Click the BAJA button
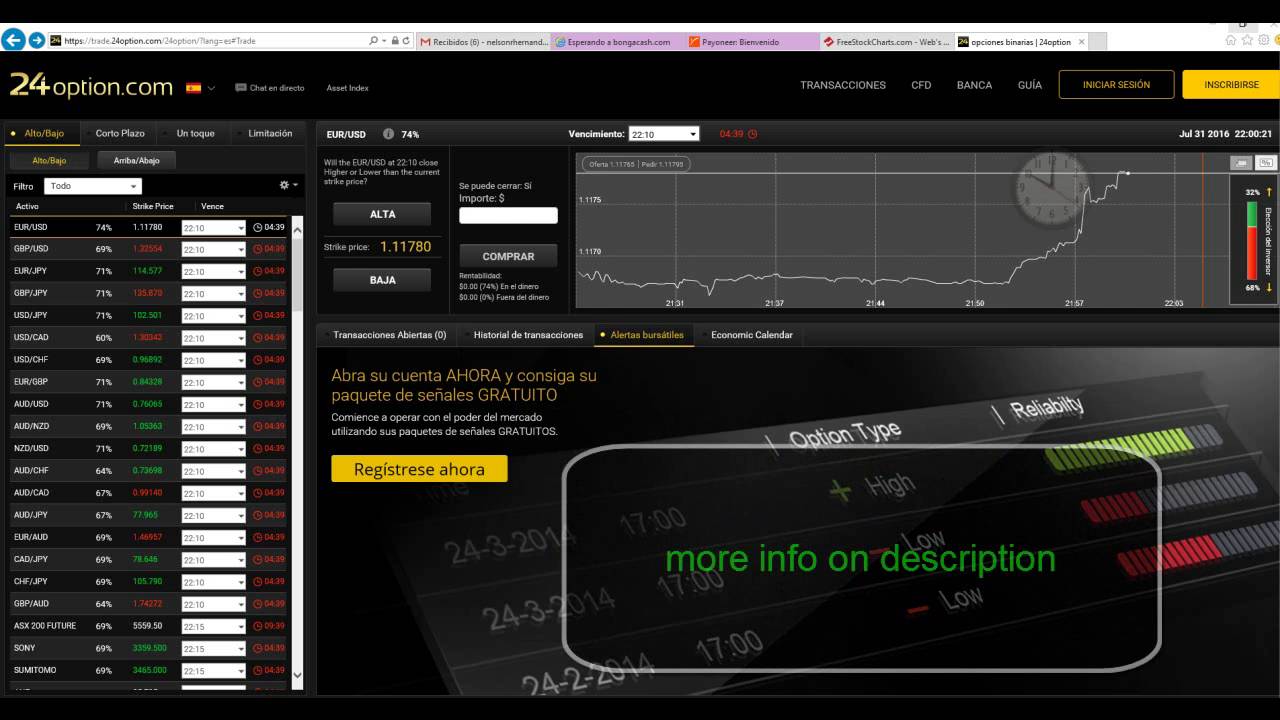Viewport: 1280px width, 720px height. [x=382, y=280]
